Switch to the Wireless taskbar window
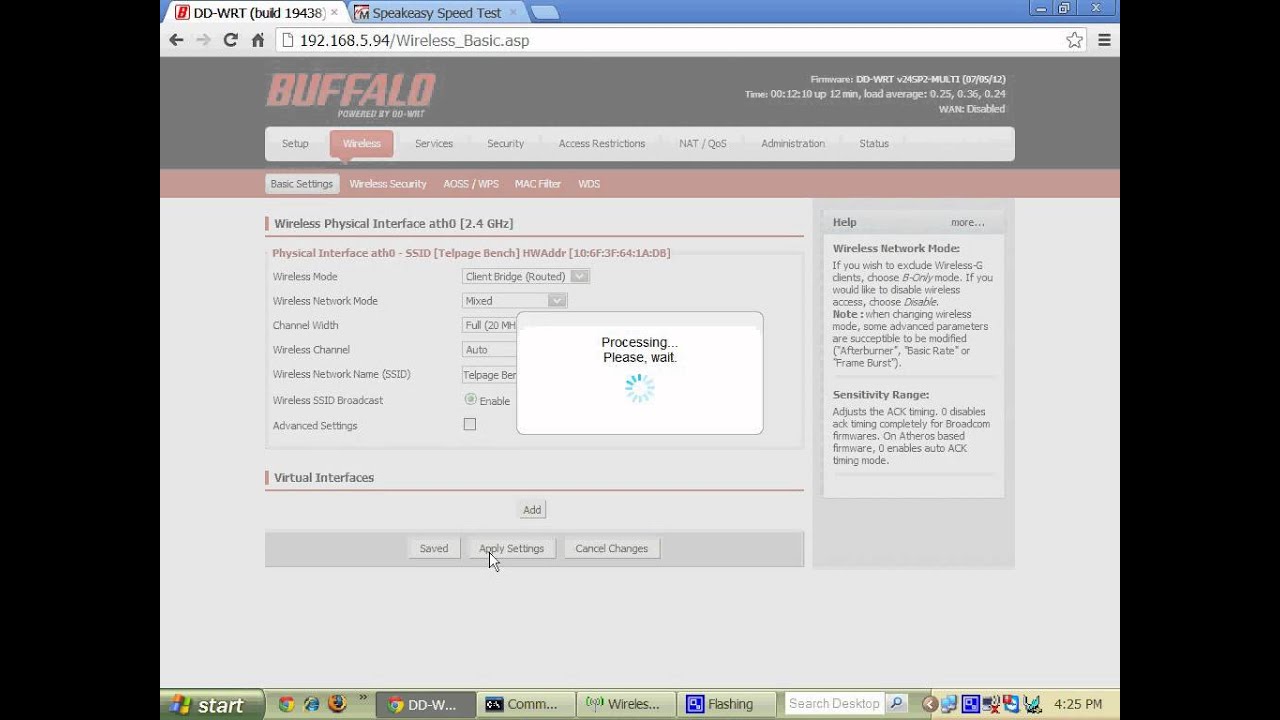1280x720 pixels. tap(627, 704)
